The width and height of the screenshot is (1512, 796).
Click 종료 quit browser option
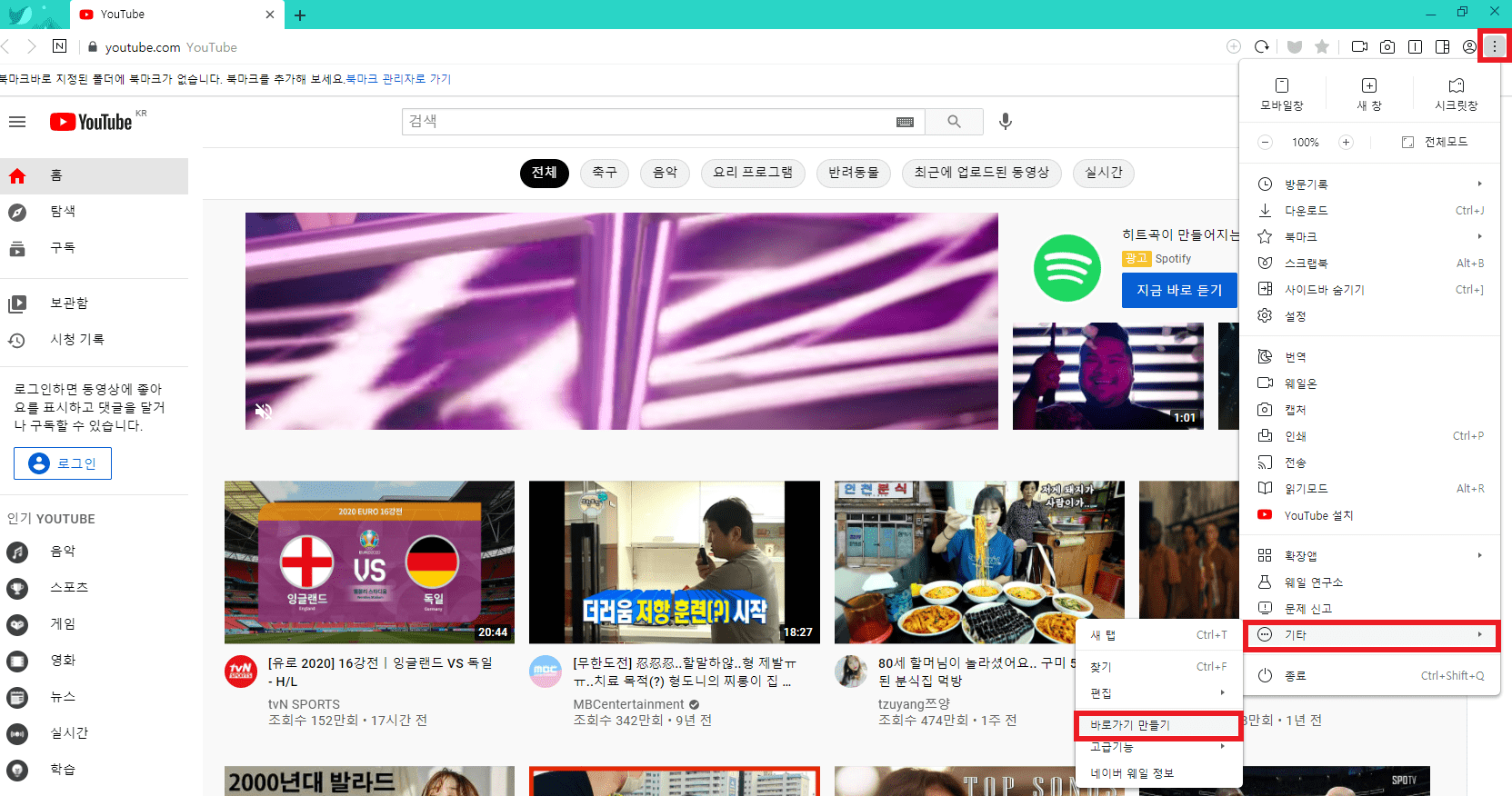[x=1370, y=676]
